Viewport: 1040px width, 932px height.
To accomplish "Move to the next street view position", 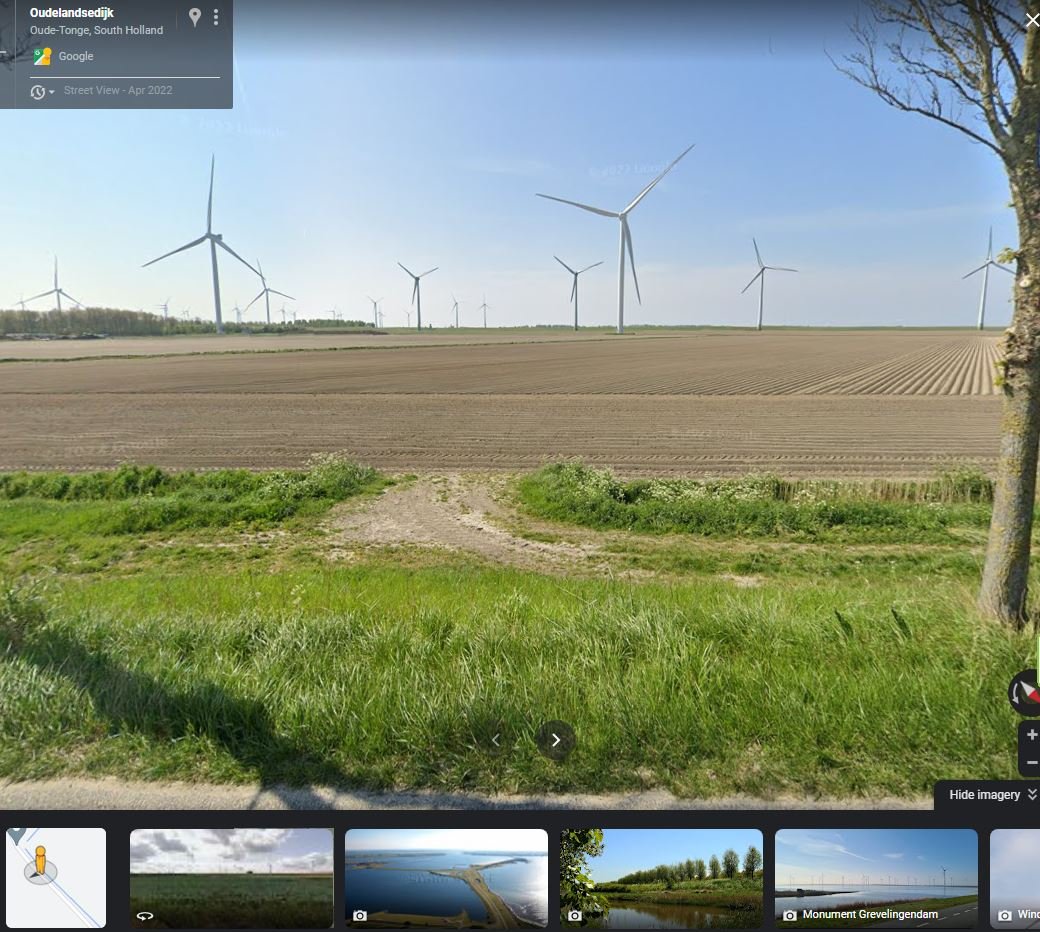I will click(x=556, y=740).
